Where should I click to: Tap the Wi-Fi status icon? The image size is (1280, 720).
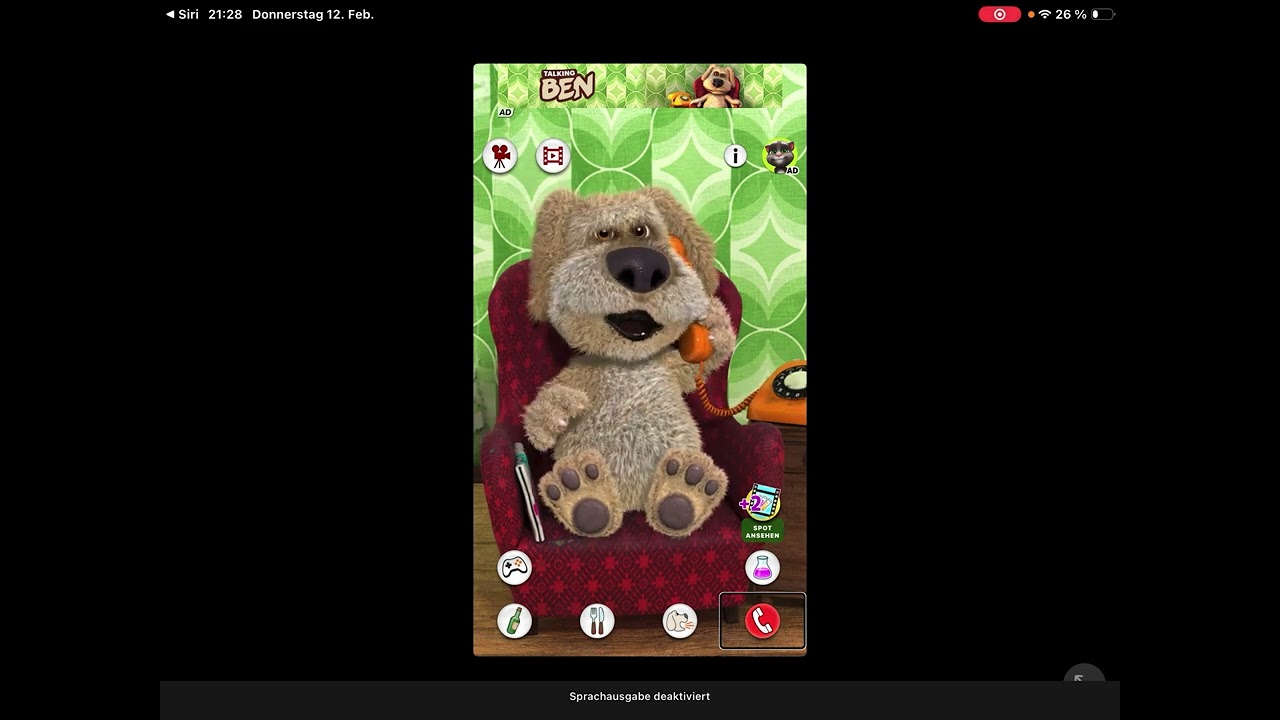[1045, 14]
